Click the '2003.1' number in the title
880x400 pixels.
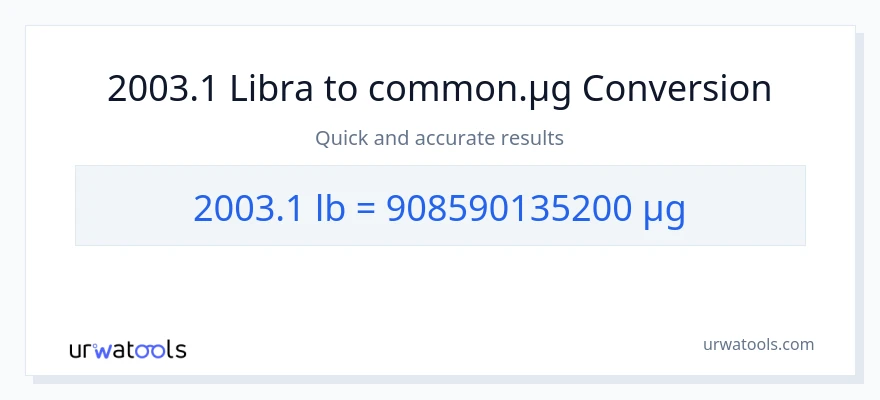pyautogui.click(x=163, y=89)
